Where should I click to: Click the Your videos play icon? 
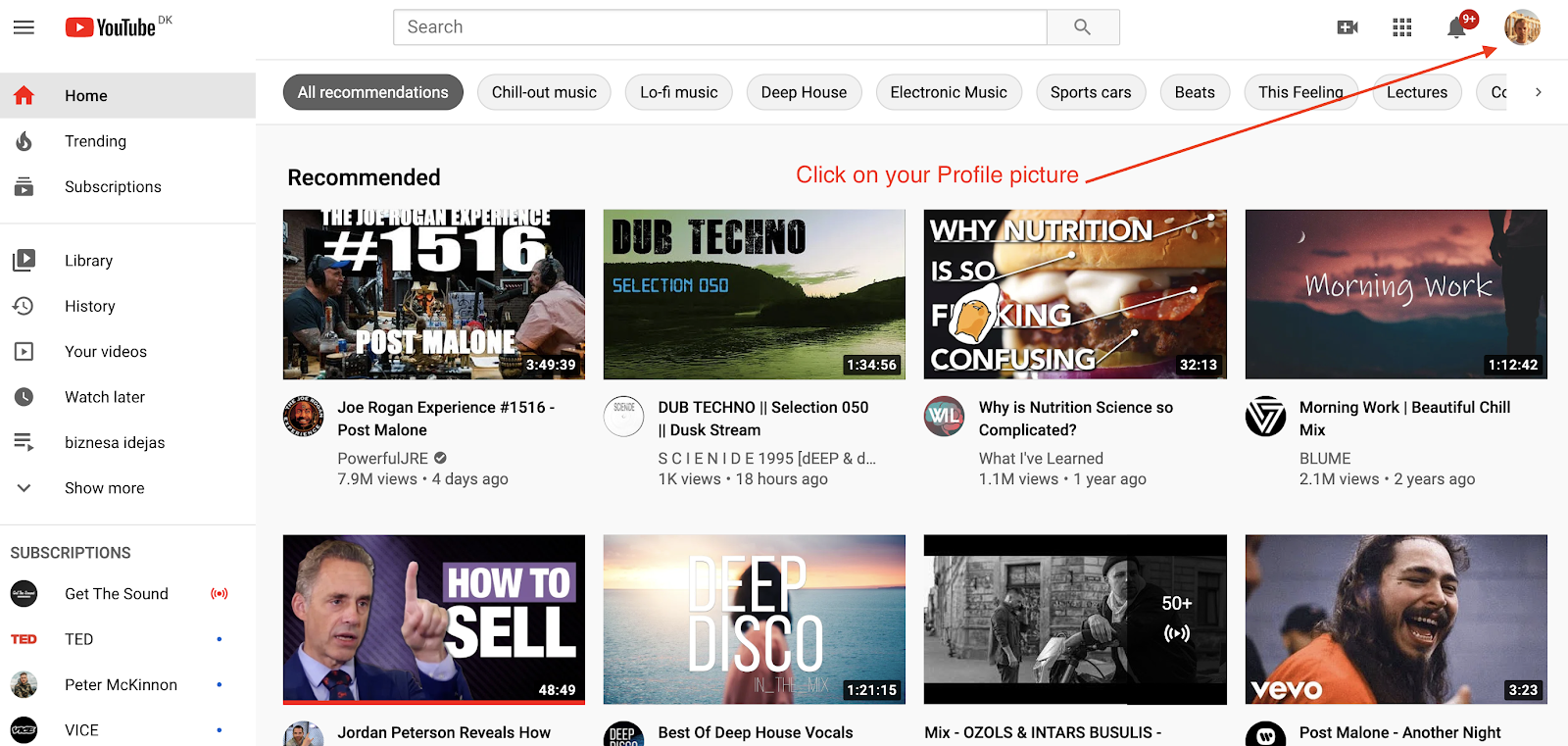pyautogui.click(x=24, y=351)
